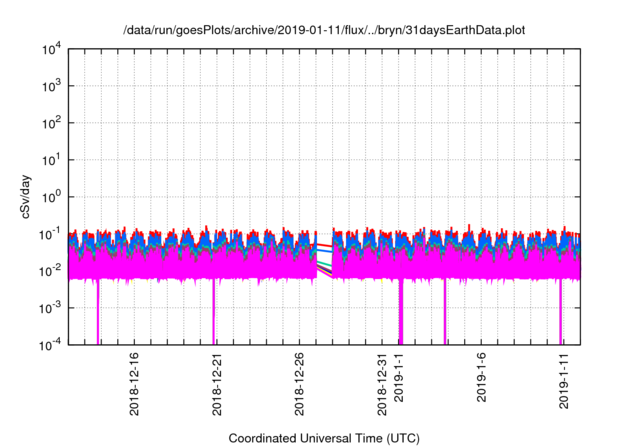Screen dimensions: 640x448
Task: Click the 10^2 y-axis tick label
Action: [51, 123]
